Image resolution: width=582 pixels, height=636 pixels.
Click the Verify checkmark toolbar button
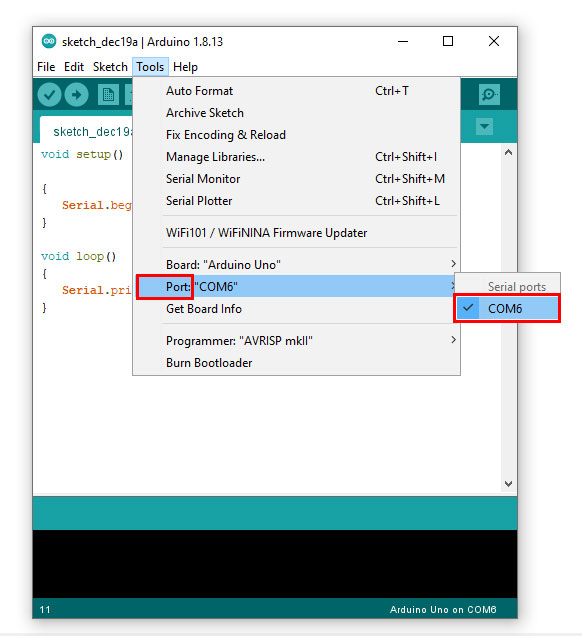click(x=49, y=95)
